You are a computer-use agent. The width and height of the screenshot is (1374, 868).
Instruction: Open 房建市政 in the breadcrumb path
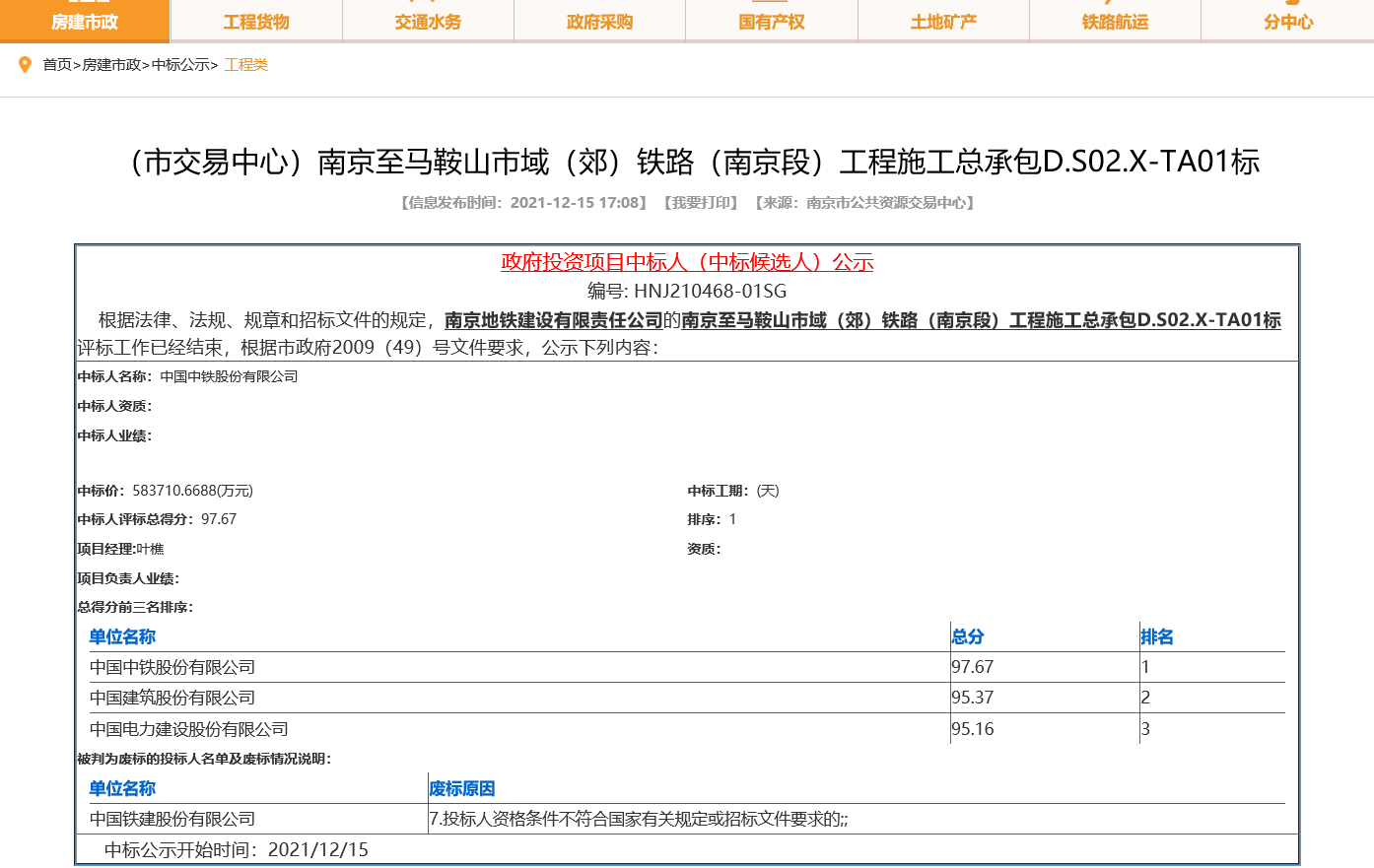pos(111,65)
